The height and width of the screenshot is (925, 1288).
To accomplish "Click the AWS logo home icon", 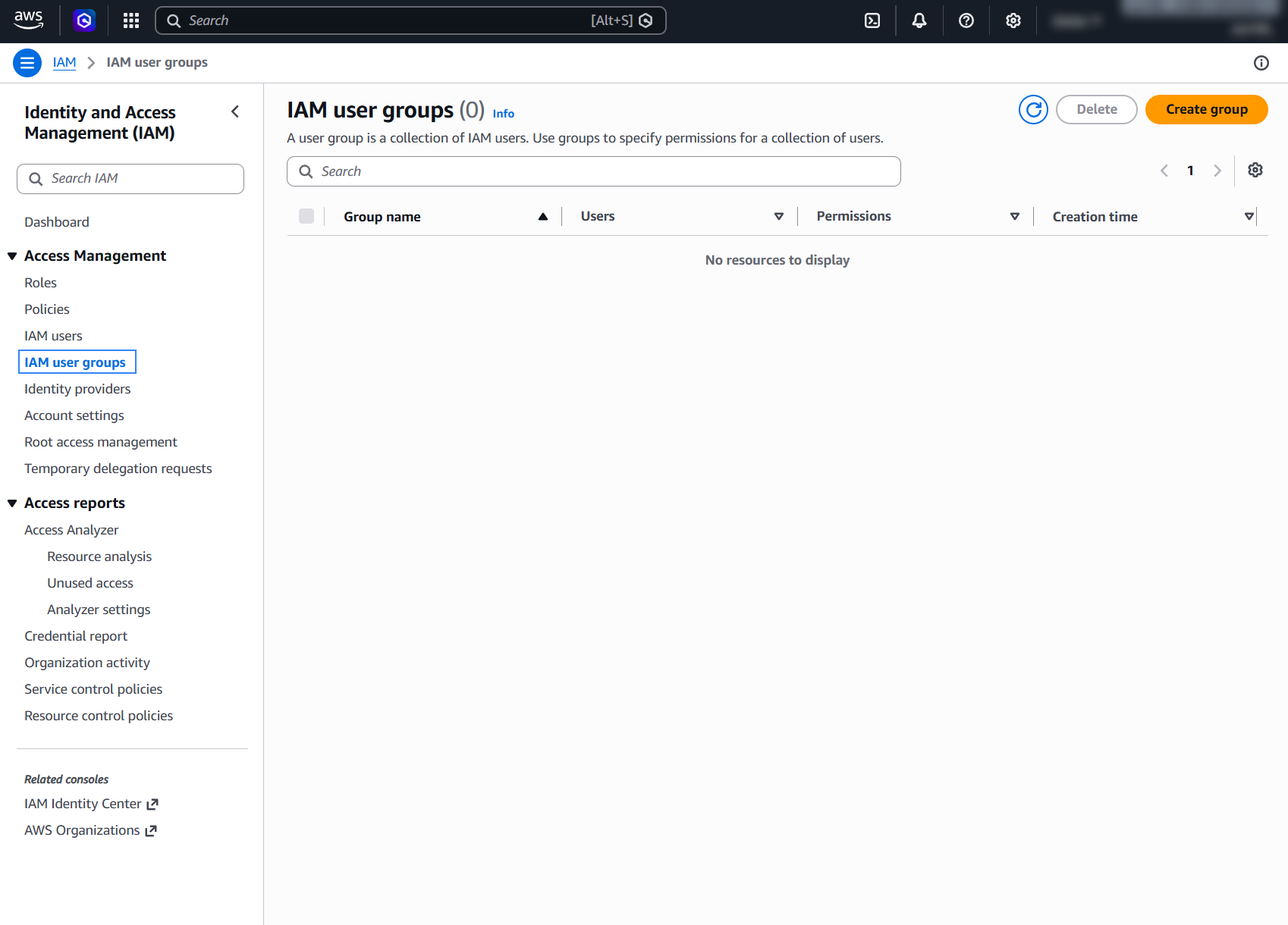I will coord(29,20).
